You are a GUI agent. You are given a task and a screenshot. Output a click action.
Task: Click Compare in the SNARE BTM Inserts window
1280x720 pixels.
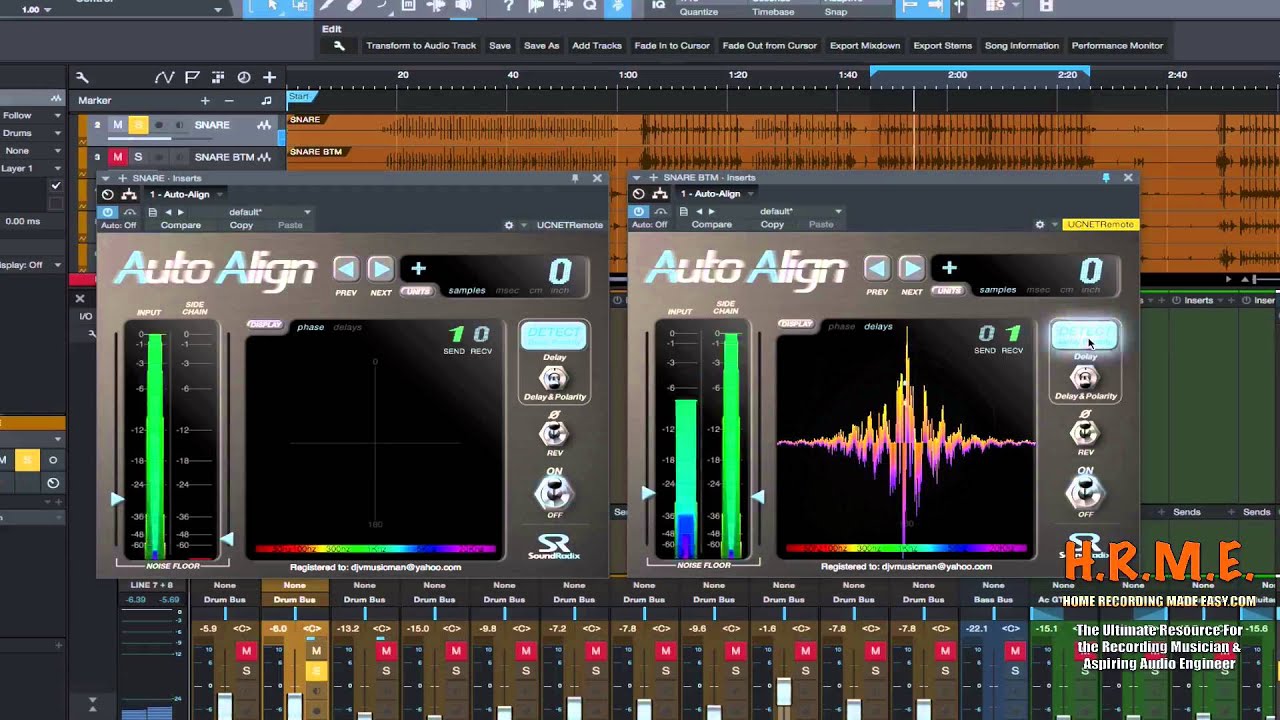(x=711, y=225)
